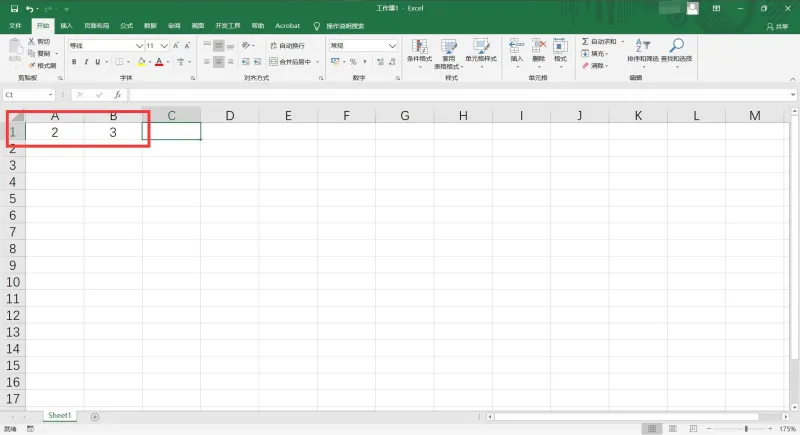Open the 填充 (Fill) dropdown
This screenshot has height=435, width=800.
594,53
